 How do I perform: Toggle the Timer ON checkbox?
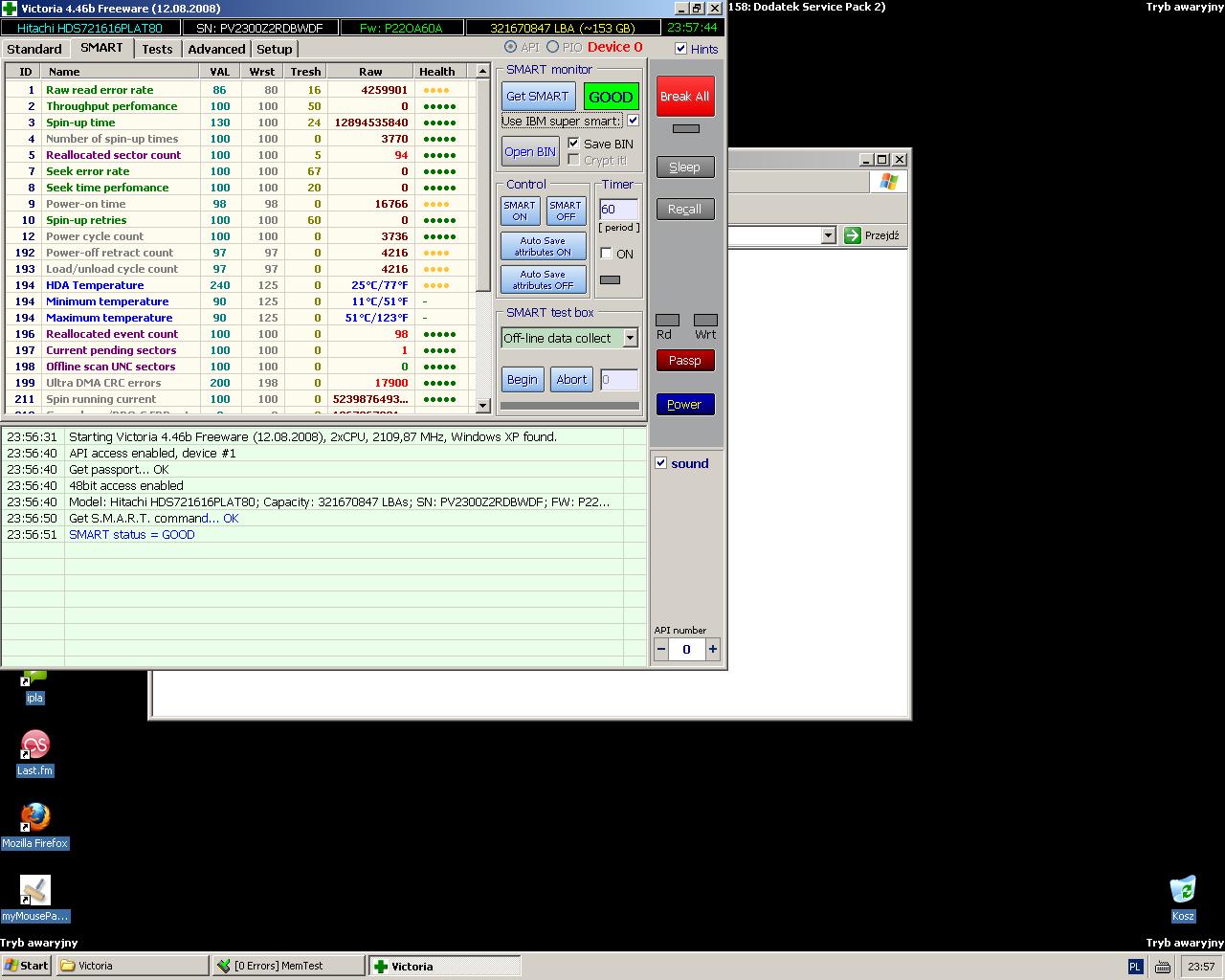[606, 254]
